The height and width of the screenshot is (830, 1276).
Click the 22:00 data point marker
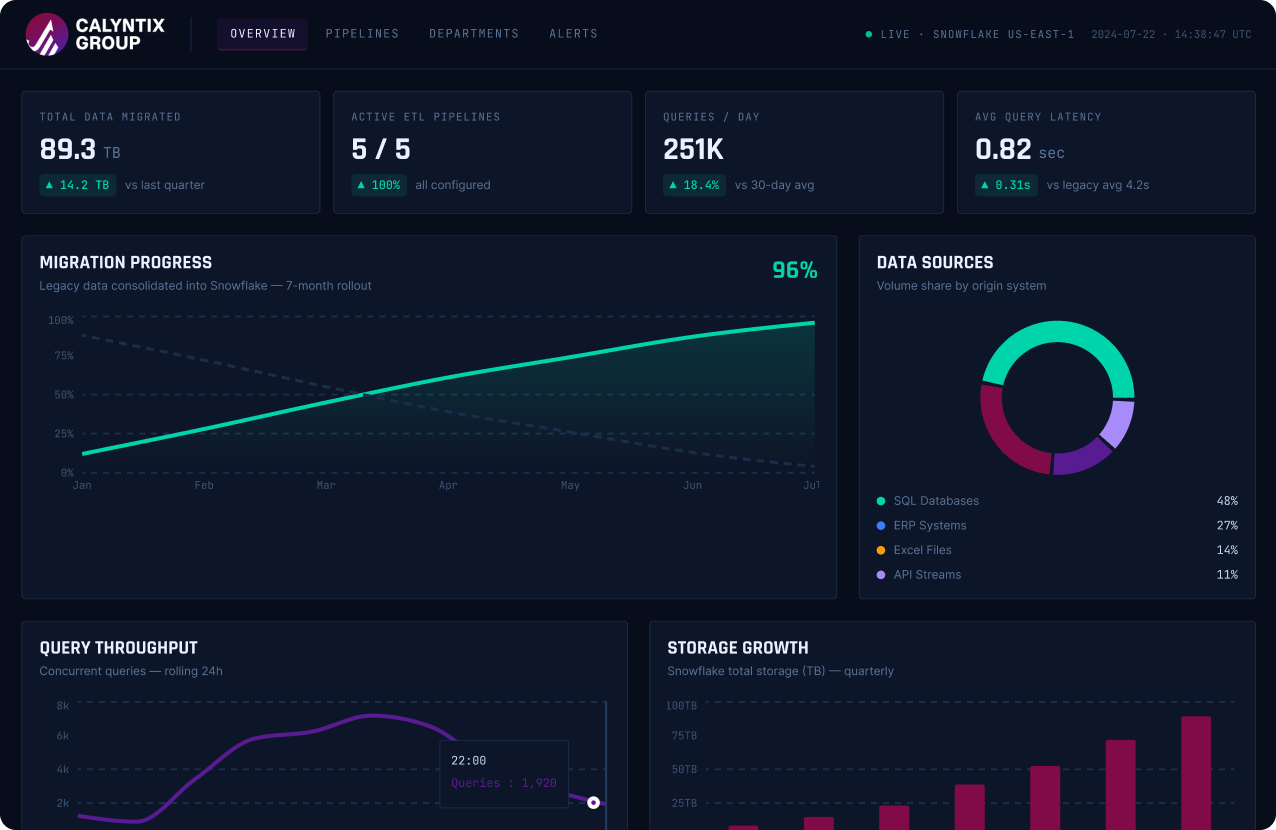593,802
